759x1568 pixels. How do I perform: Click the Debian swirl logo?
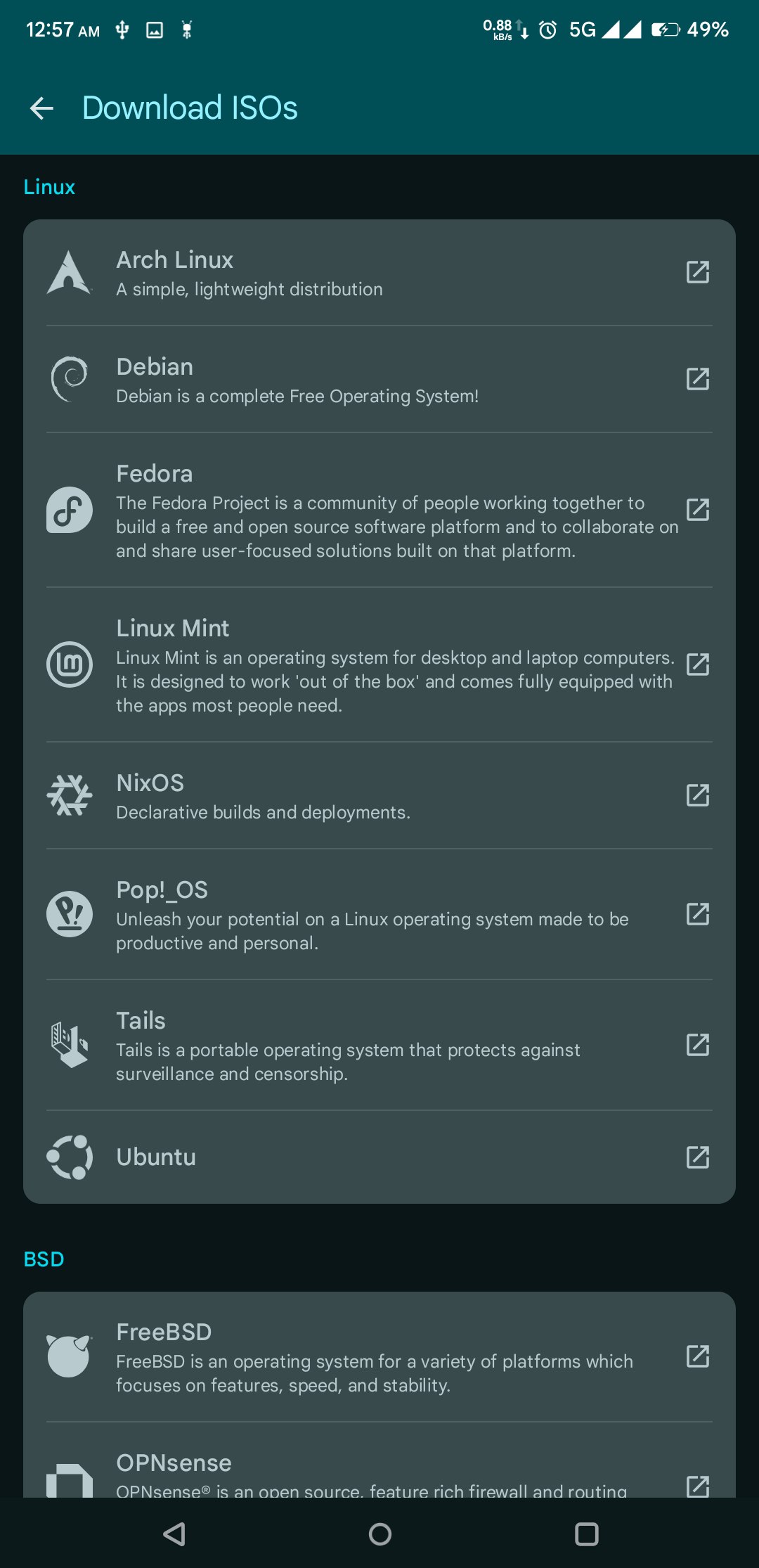(x=69, y=378)
